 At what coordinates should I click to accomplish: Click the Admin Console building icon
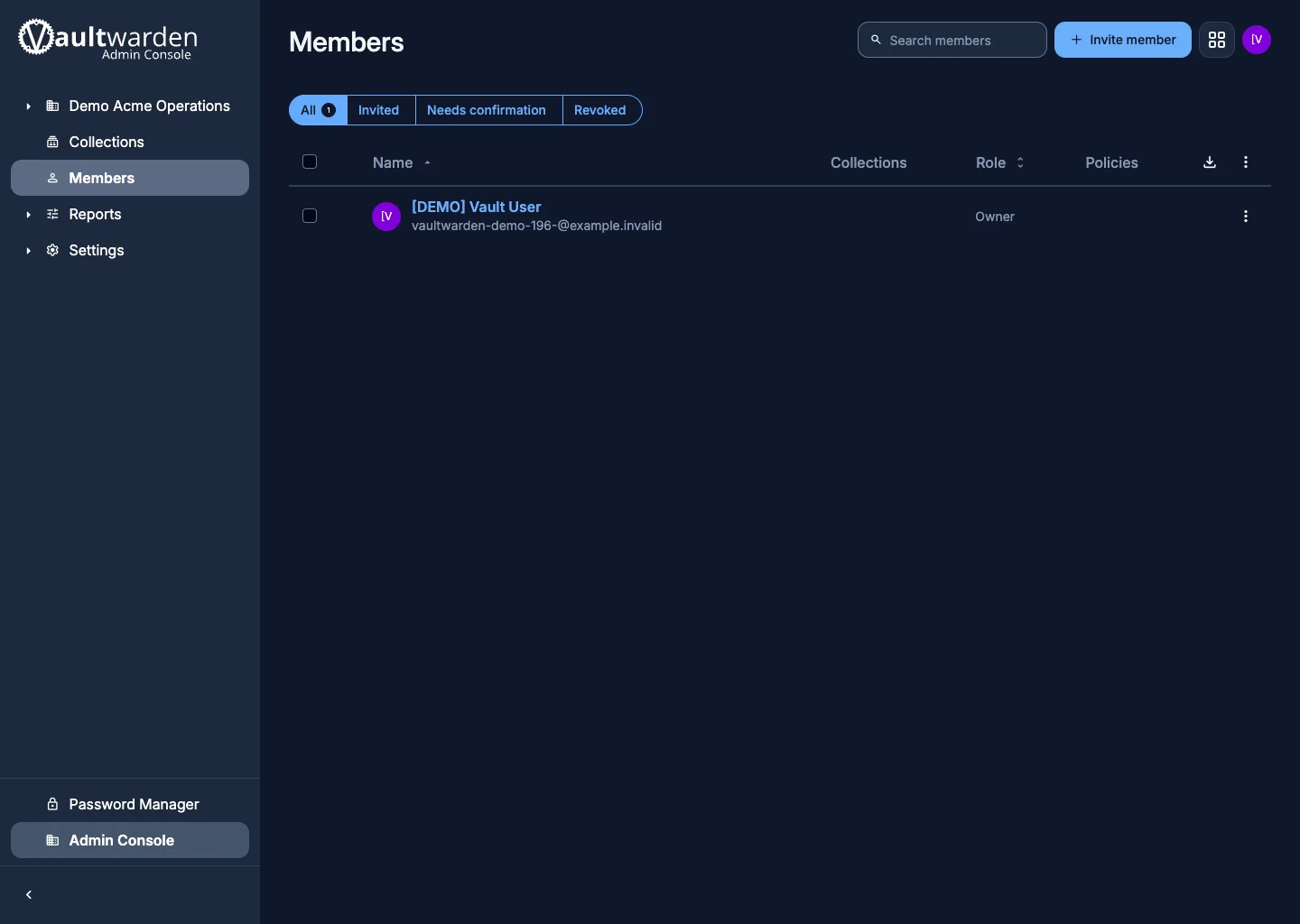click(x=52, y=840)
